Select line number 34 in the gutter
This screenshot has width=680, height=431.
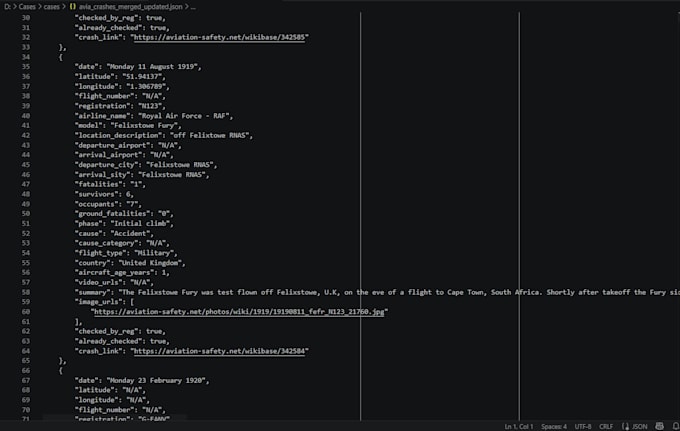tap(26, 57)
